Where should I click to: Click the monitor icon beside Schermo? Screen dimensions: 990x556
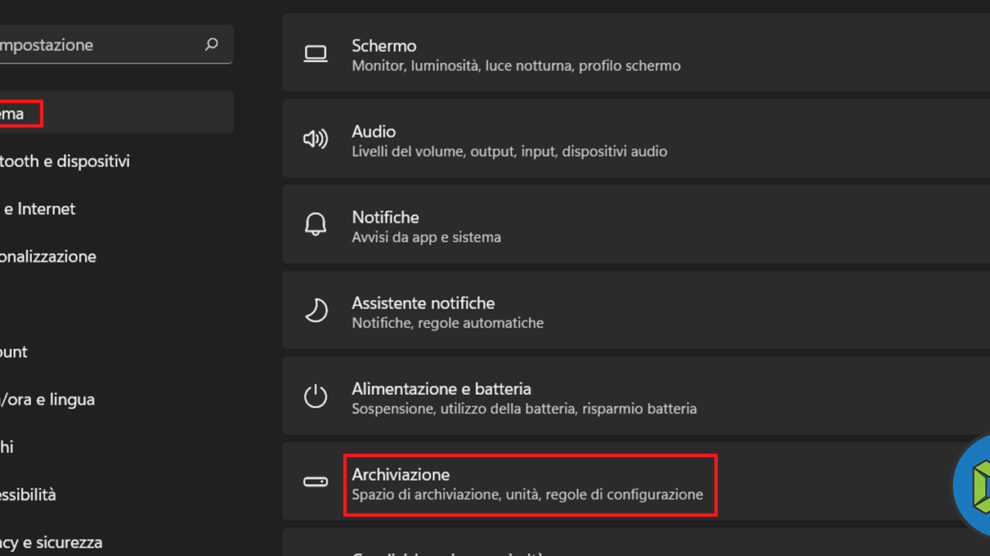click(315, 54)
